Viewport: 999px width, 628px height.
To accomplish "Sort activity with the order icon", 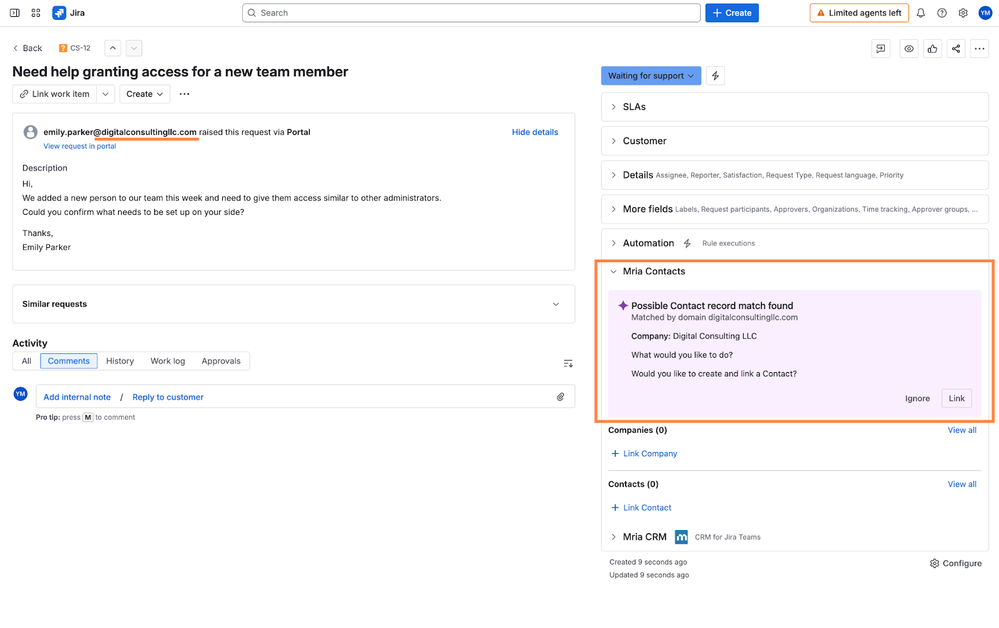I will coord(568,363).
